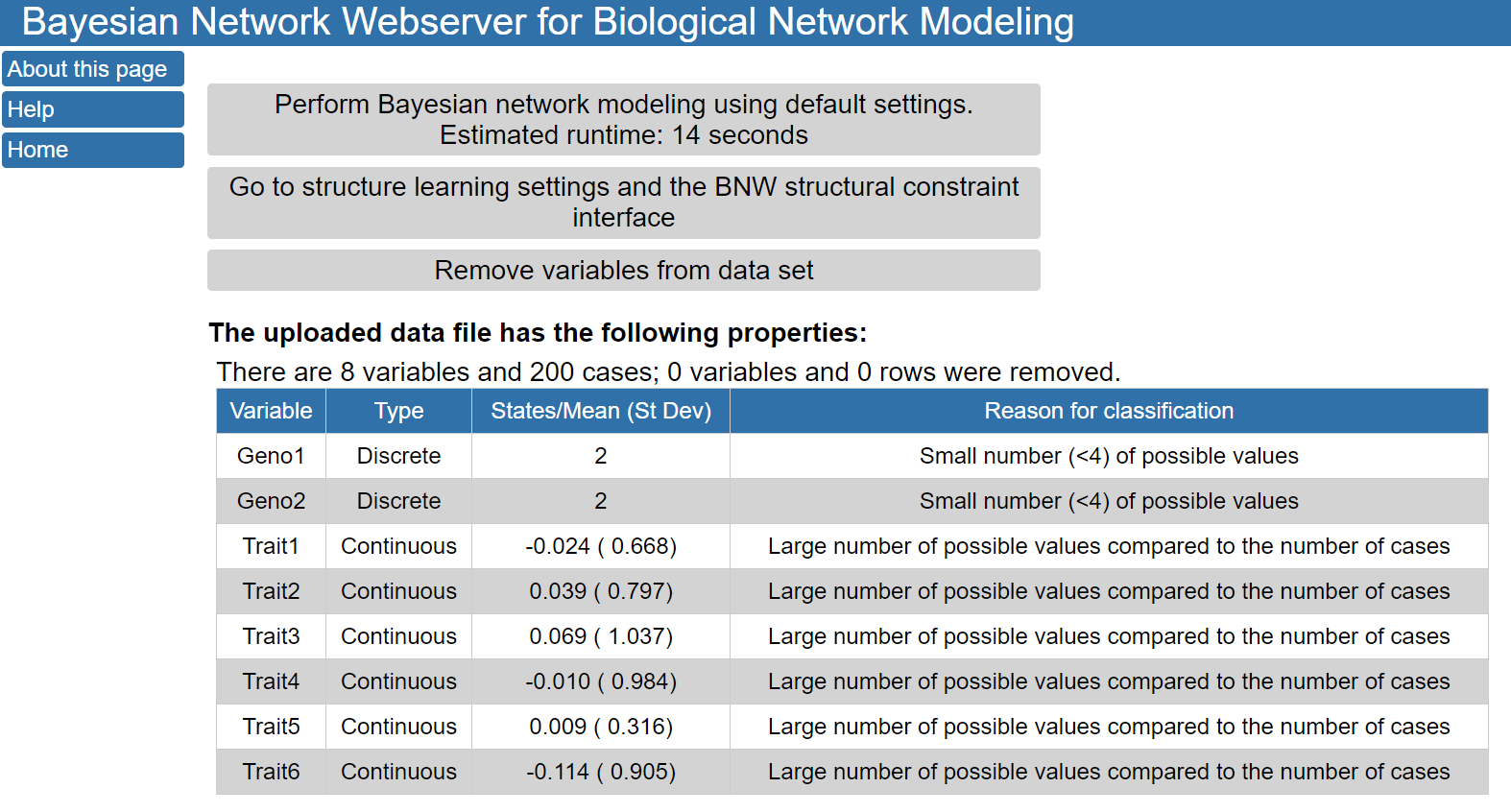Select the Geno1 variable cell
Screen dimensions: 1511x812
tap(271, 456)
